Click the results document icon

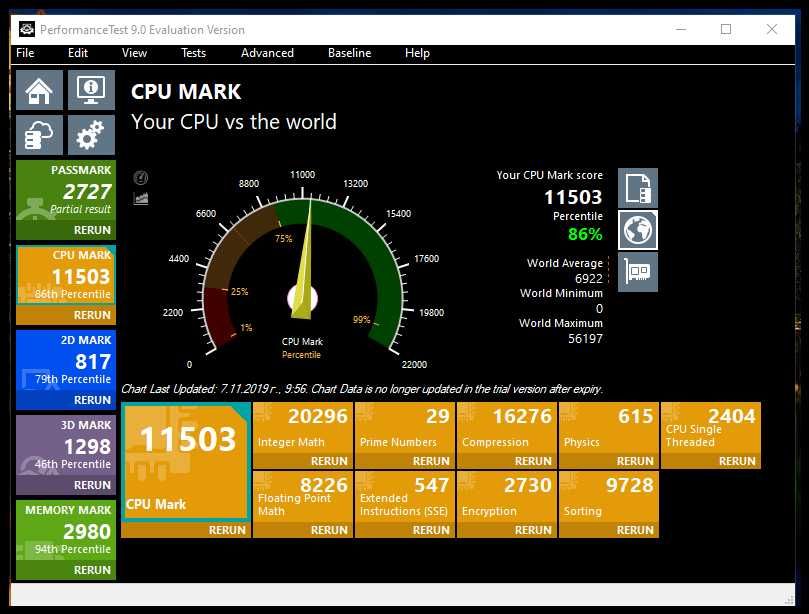[x=638, y=188]
